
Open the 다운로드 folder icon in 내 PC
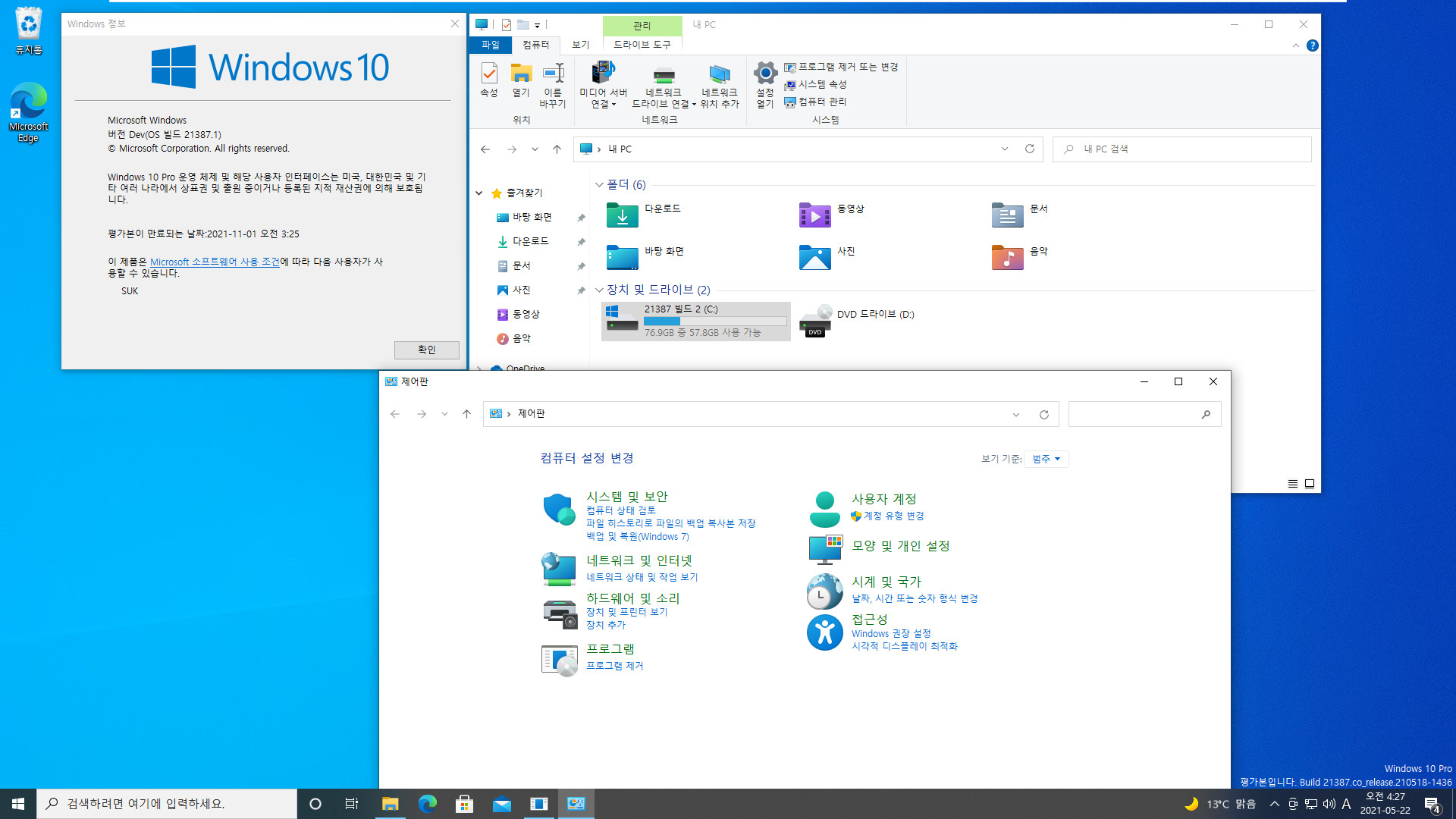coord(622,215)
